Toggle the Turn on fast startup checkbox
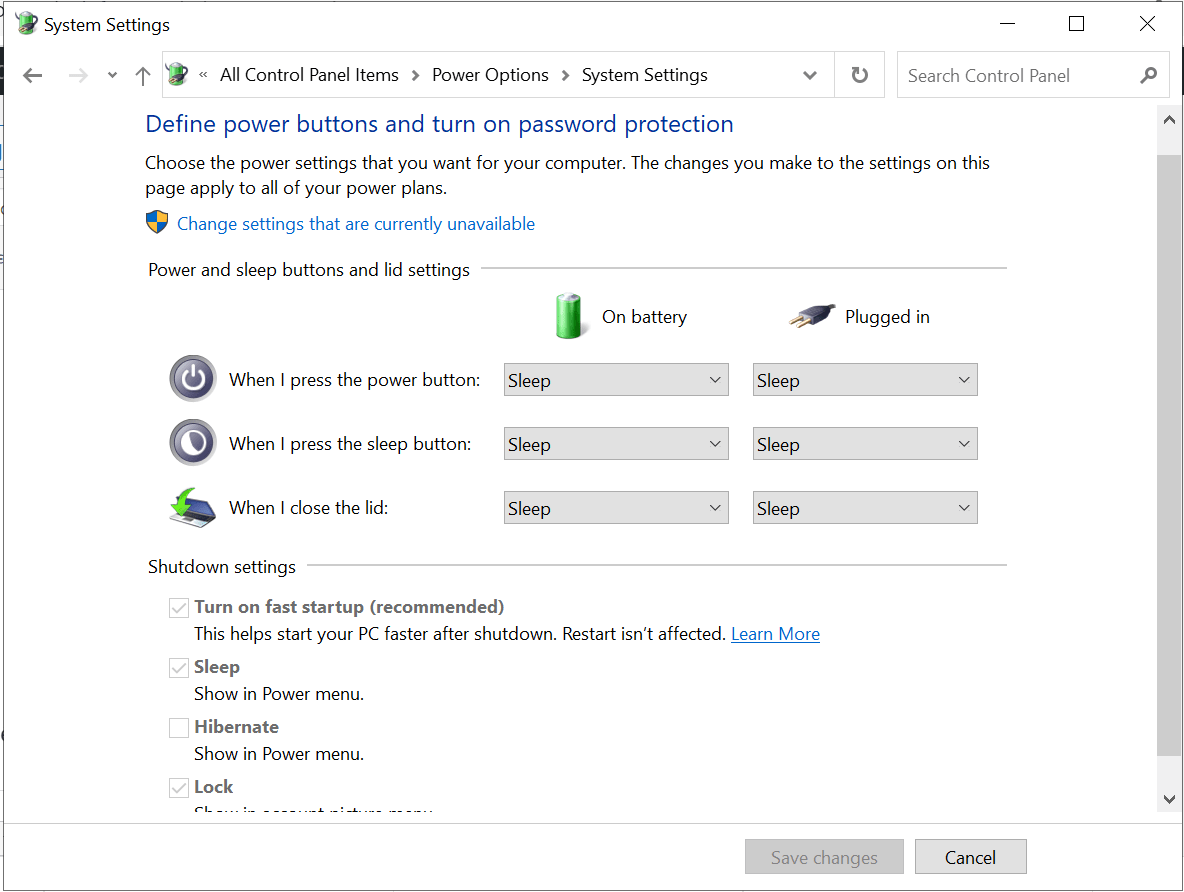1184x892 pixels. (179, 607)
